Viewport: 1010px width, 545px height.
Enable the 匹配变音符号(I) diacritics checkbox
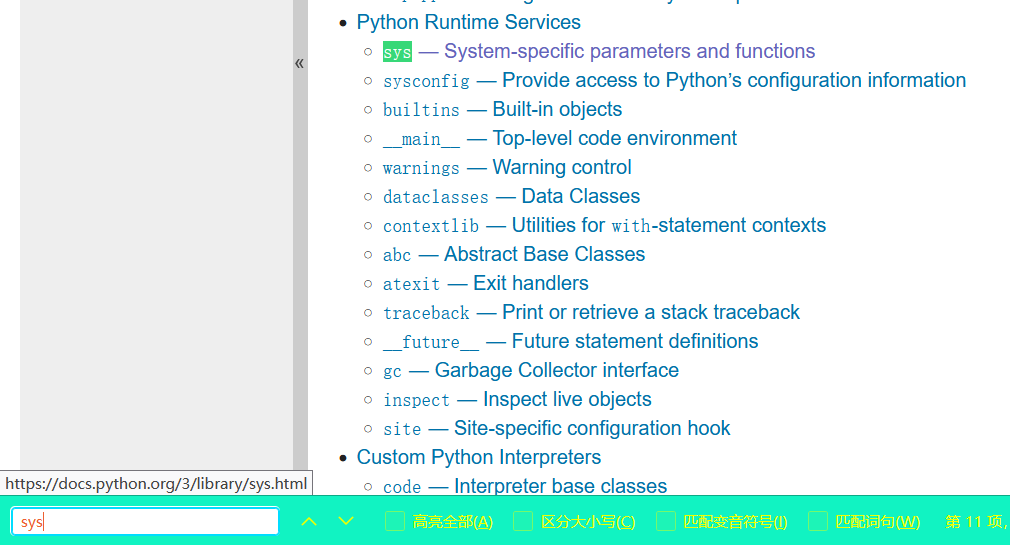(666, 521)
